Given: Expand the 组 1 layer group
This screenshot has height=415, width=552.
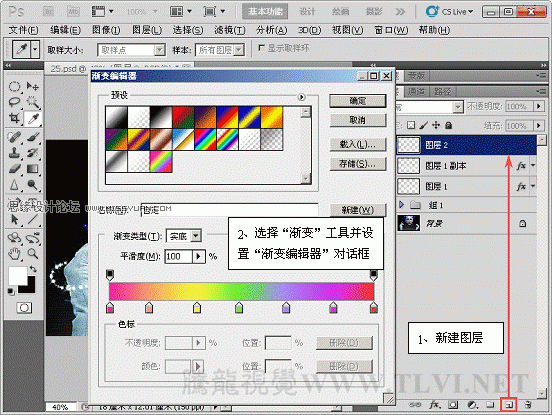Looking at the screenshot, I should 402,205.
